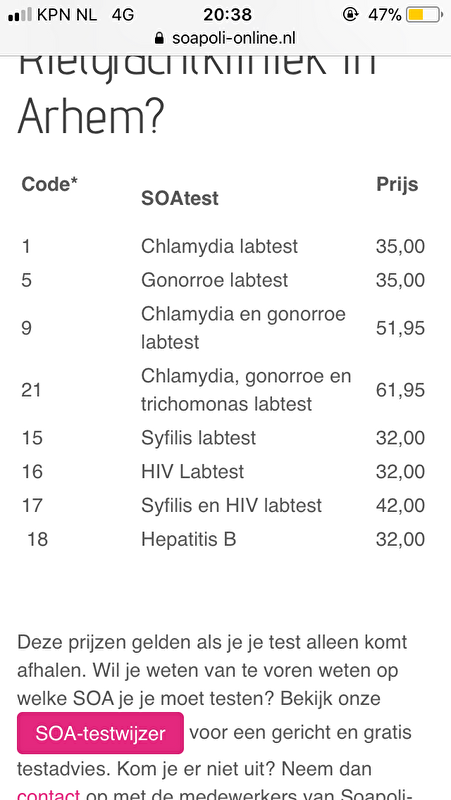Tap Chlamydia en gonorroe labtest entry
The image size is (451, 800).
point(243,328)
